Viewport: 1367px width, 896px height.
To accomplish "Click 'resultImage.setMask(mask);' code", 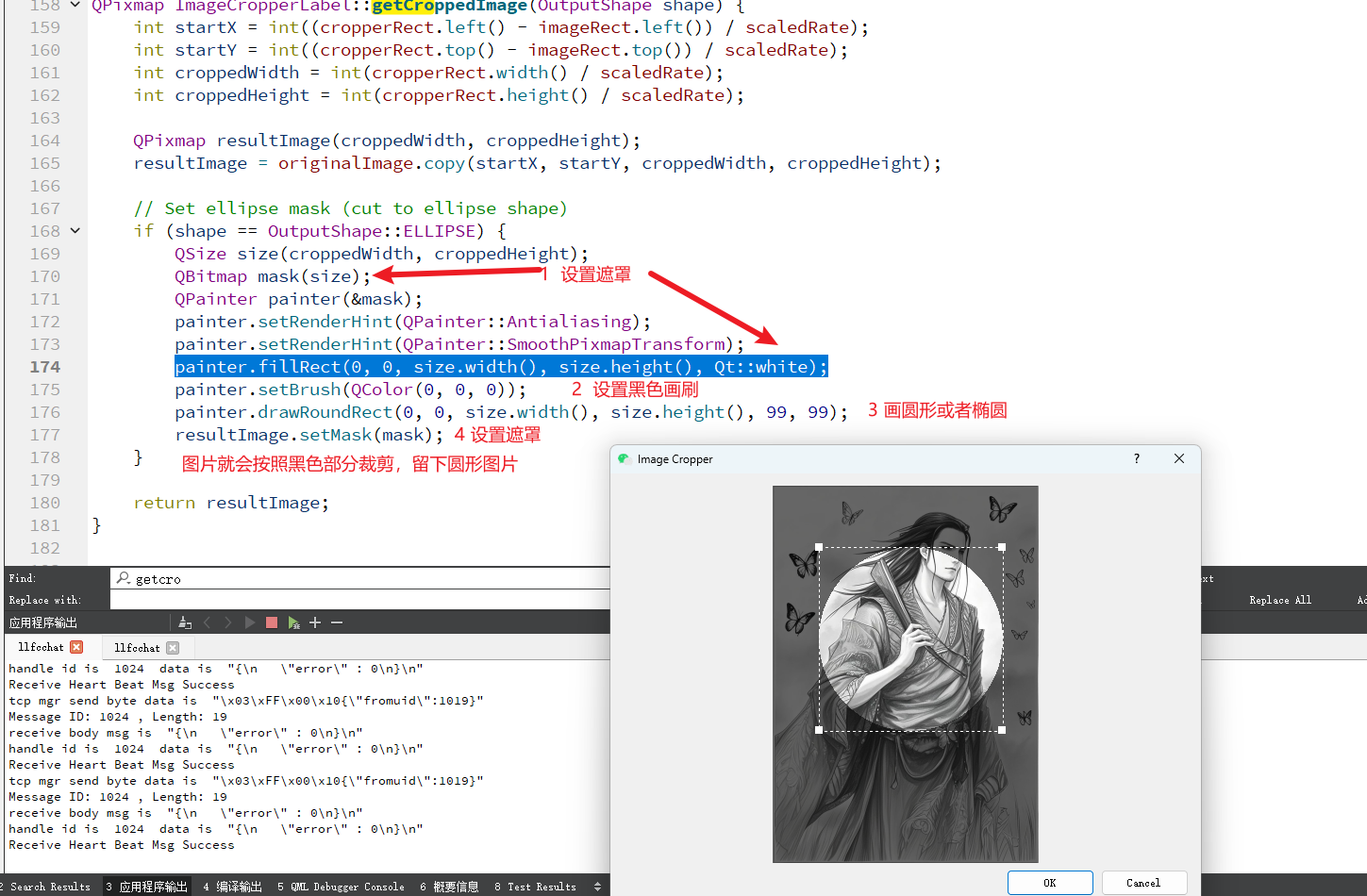I will (308, 435).
